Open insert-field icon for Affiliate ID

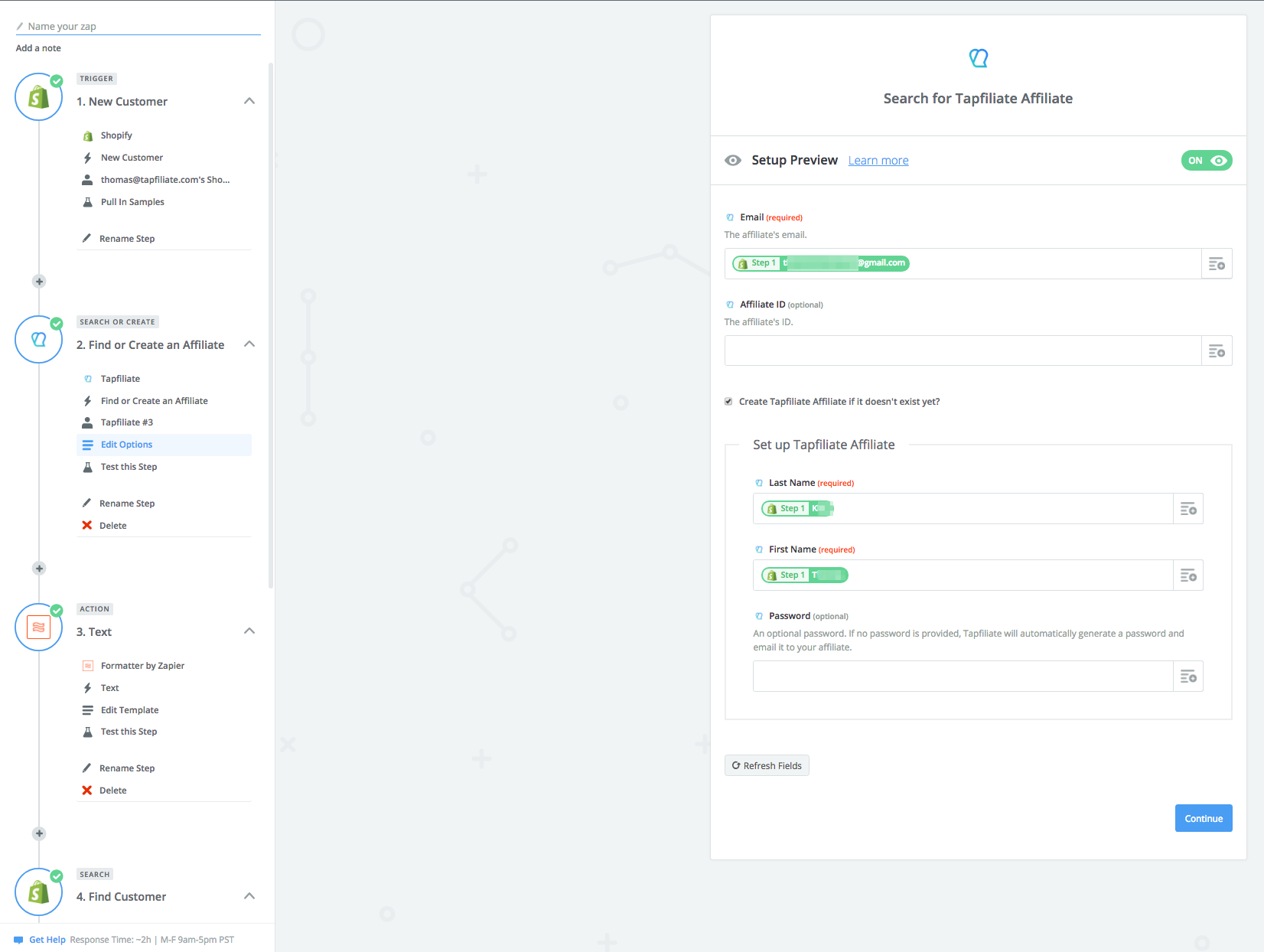click(1217, 351)
